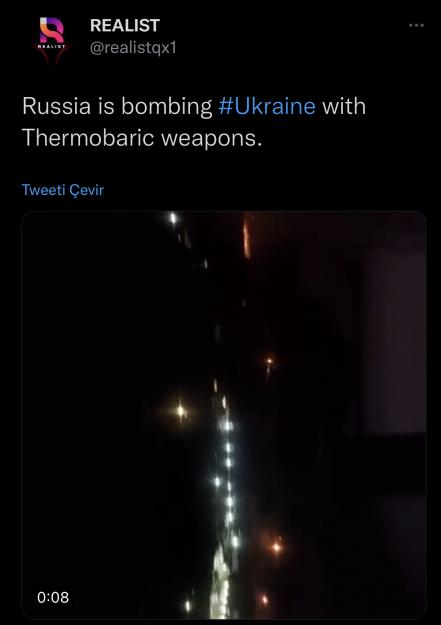This screenshot has width=441, height=625.
Task: Click the 0:08 video duration badge
Action: point(53,597)
